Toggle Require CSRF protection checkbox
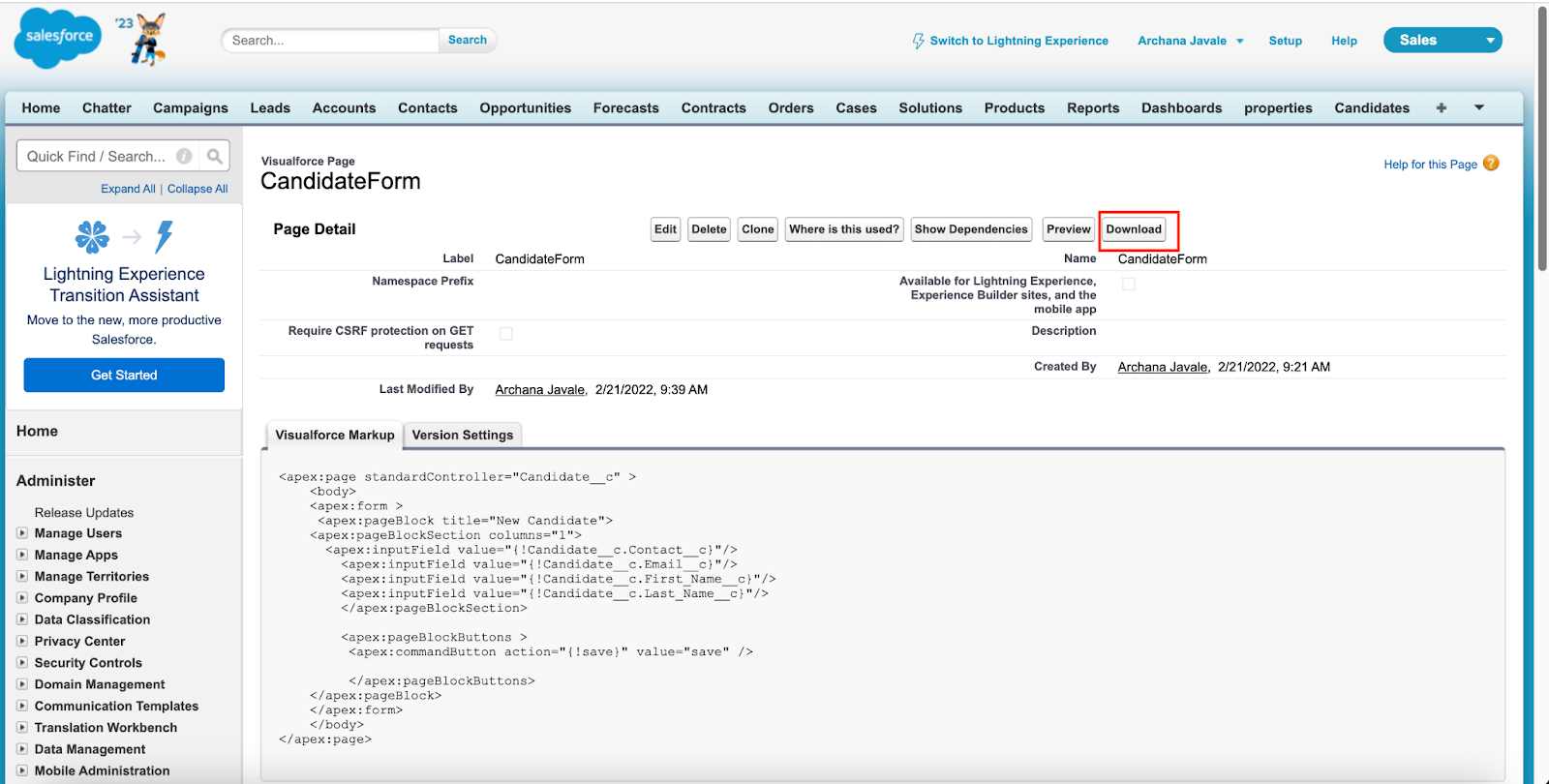 click(x=505, y=333)
